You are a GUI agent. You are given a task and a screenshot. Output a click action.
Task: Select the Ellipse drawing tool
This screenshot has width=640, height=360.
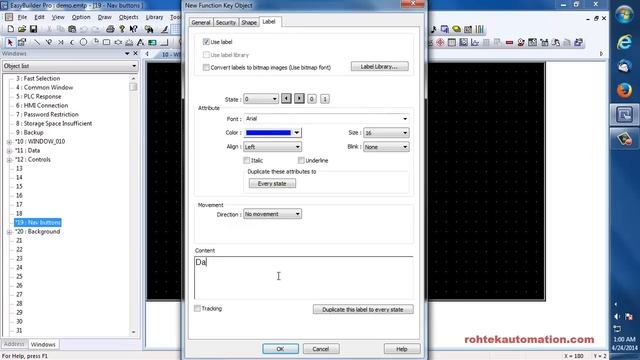(x=83, y=42)
